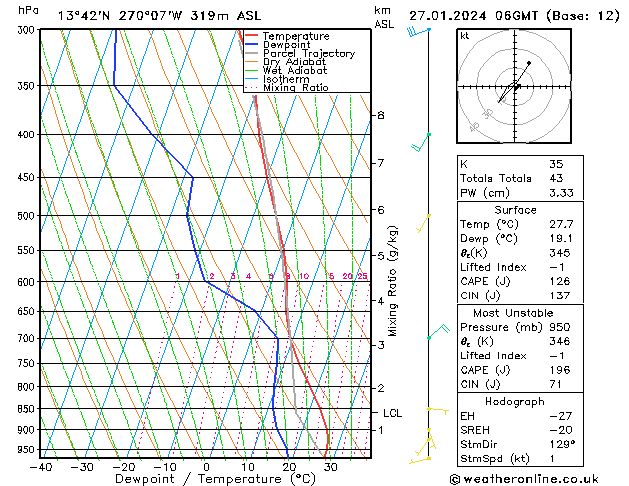Click the yellow wind barb at 500 hPa
Image resolution: width=629 pixels, height=486 pixels.
pyautogui.click(x=424, y=224)
